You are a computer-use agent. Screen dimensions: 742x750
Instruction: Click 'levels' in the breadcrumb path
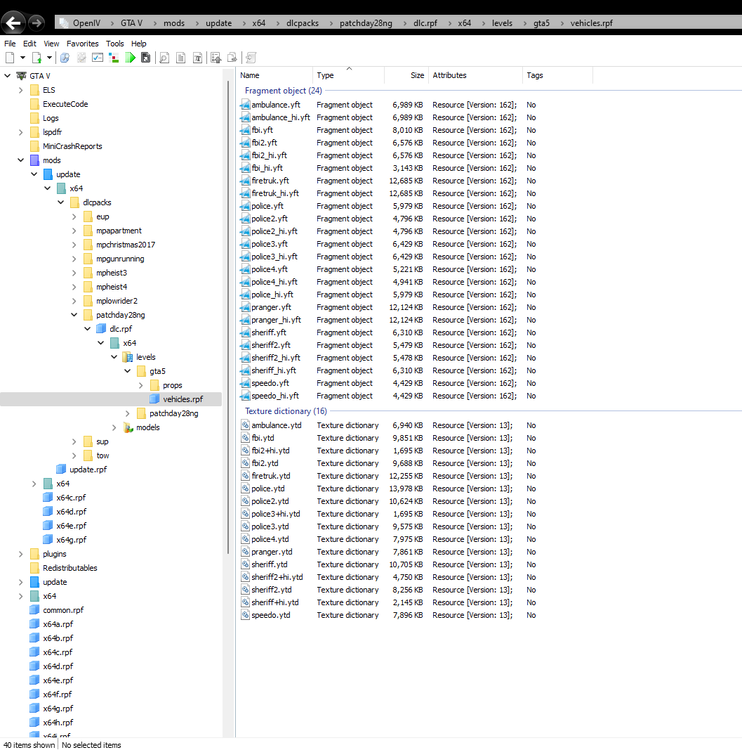click(502, 23)
